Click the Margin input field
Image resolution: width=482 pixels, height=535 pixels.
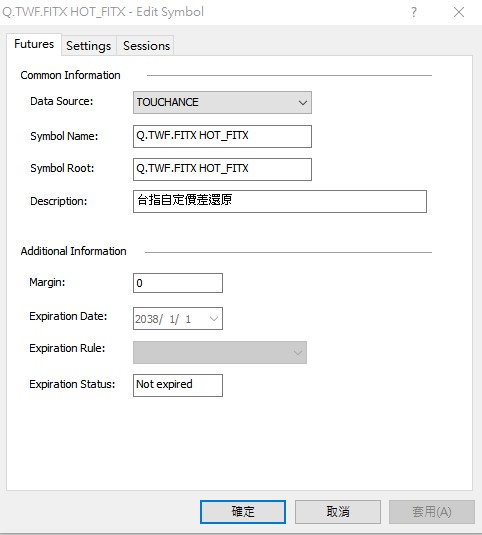click(178, 283)
